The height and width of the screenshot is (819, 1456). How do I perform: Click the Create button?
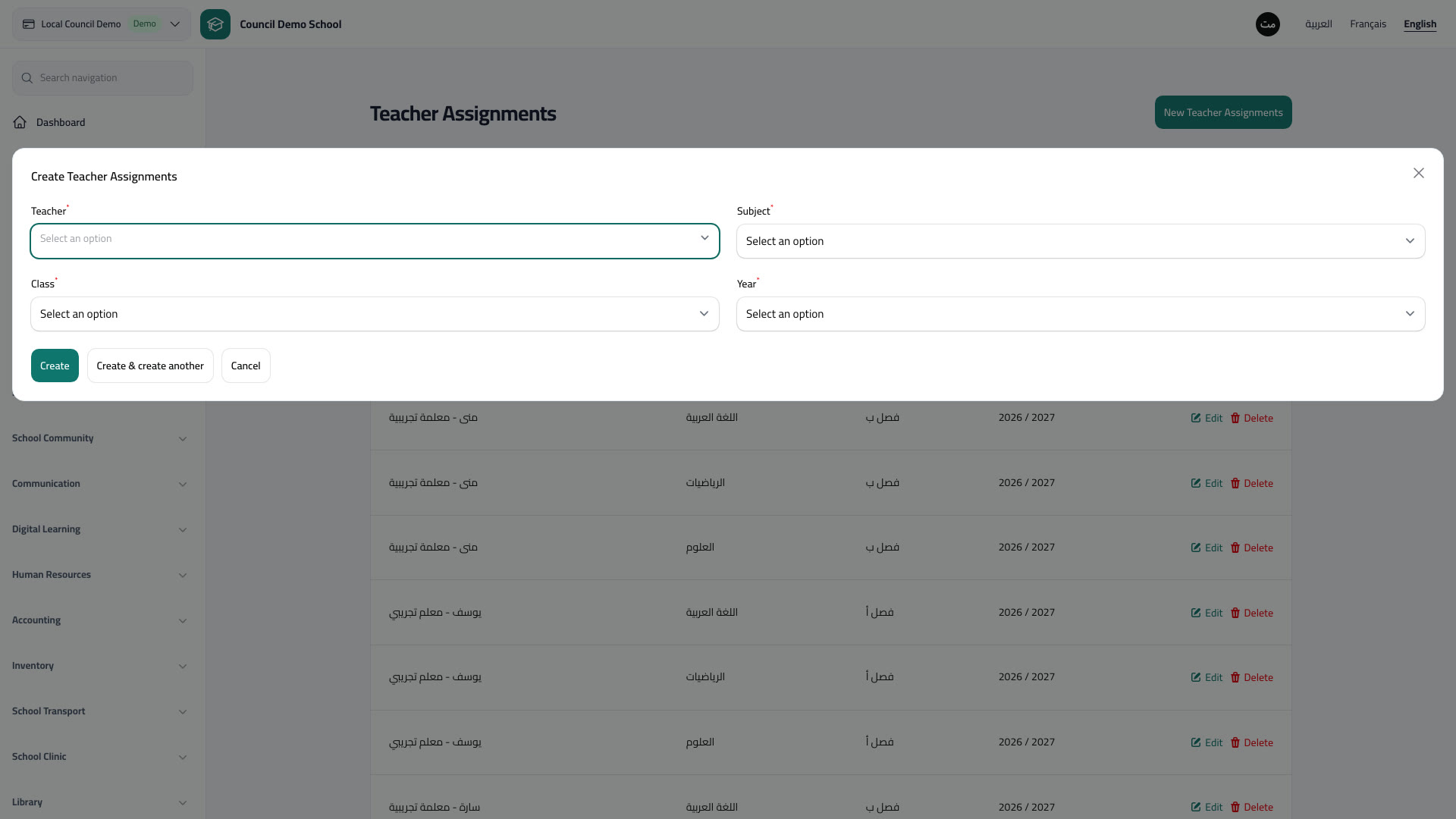tap(55, 366)
